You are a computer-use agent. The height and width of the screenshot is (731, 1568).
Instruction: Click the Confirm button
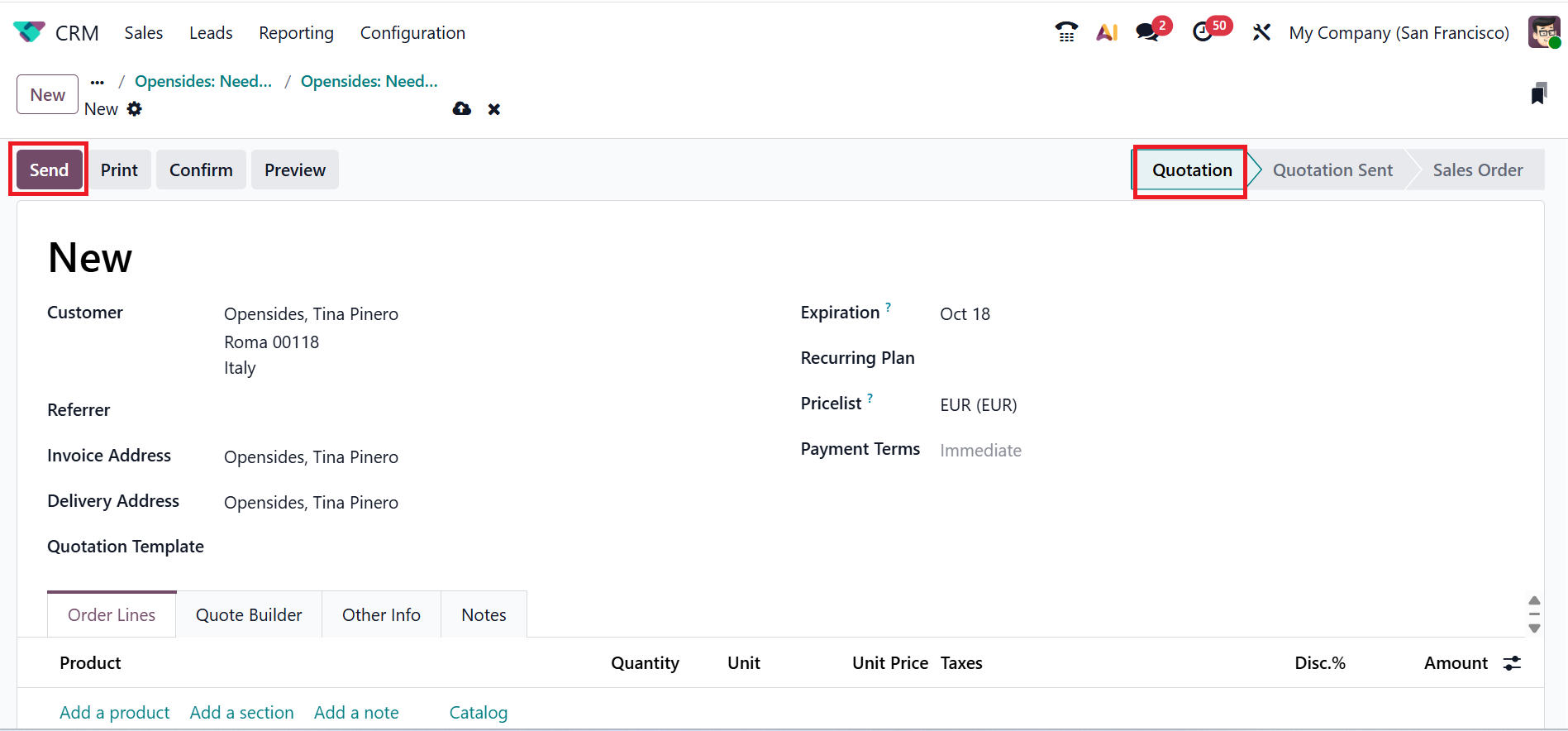201,170
